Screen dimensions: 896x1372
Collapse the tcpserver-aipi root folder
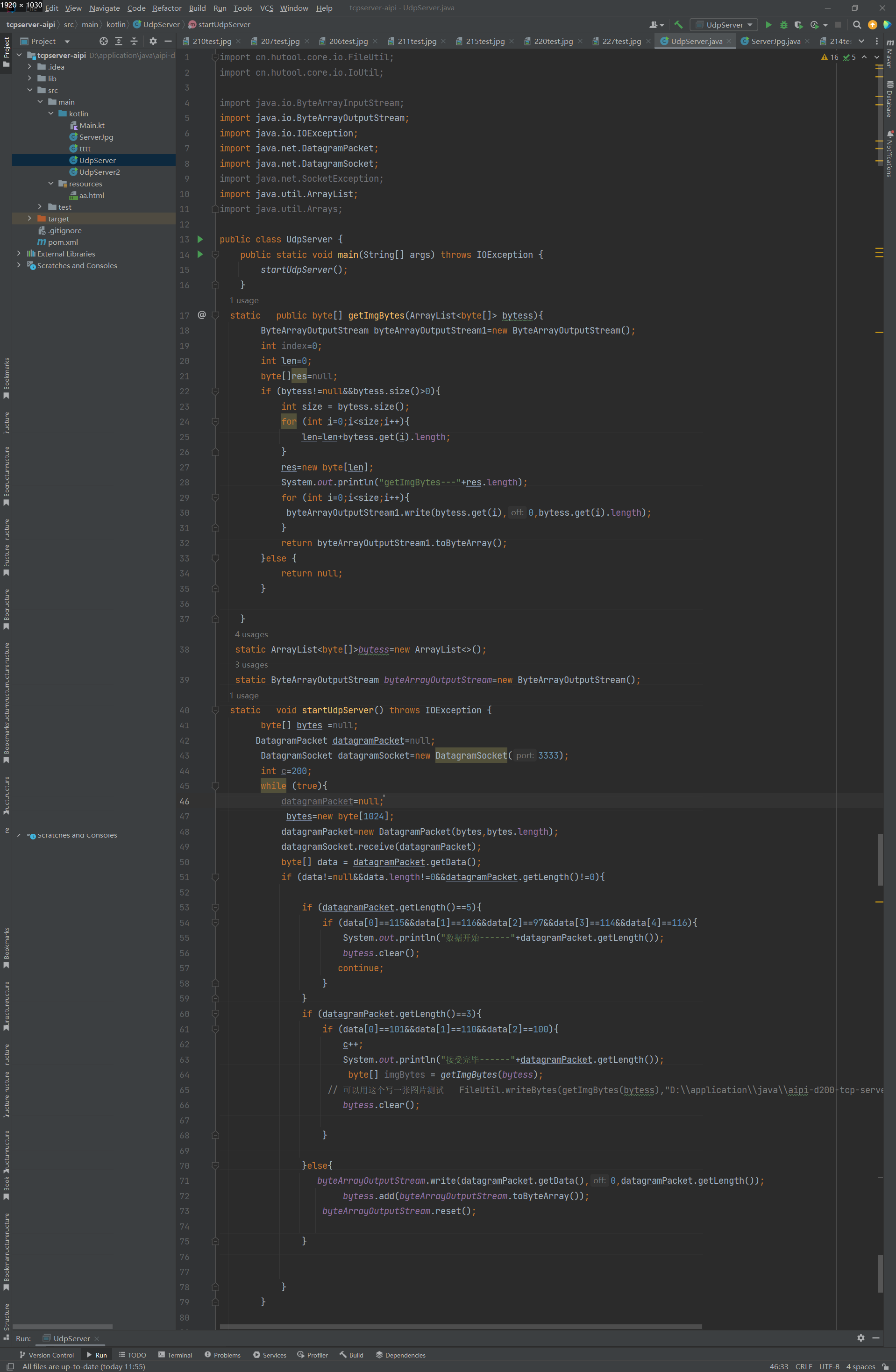(19, 55)
